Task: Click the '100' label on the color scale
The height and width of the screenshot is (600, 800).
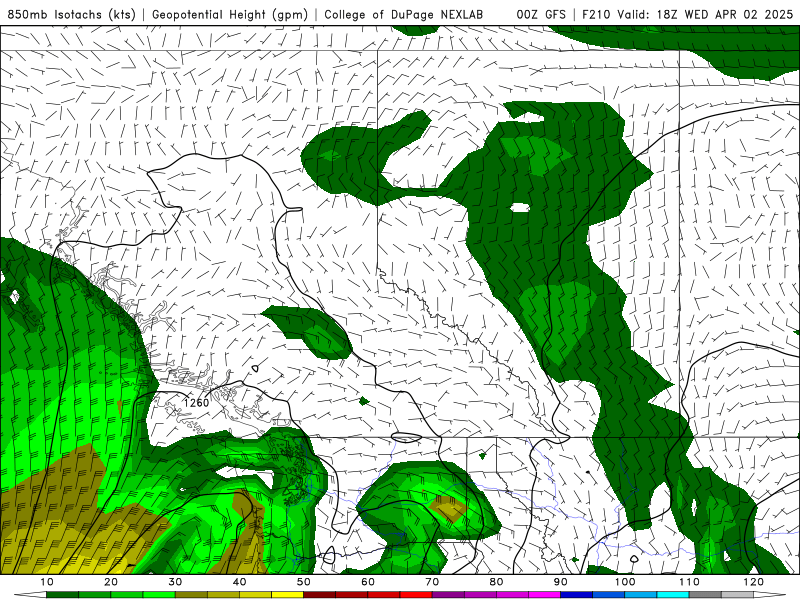Action: pyautogui.click(x=625, y=582)
